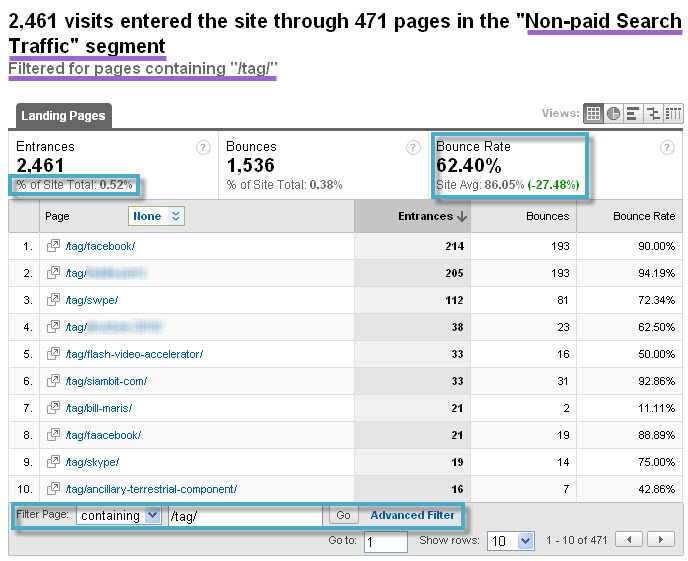Click the 62.40% bounce rate value
The width and height of the screenshot is (688, 561).
point(469,166)
